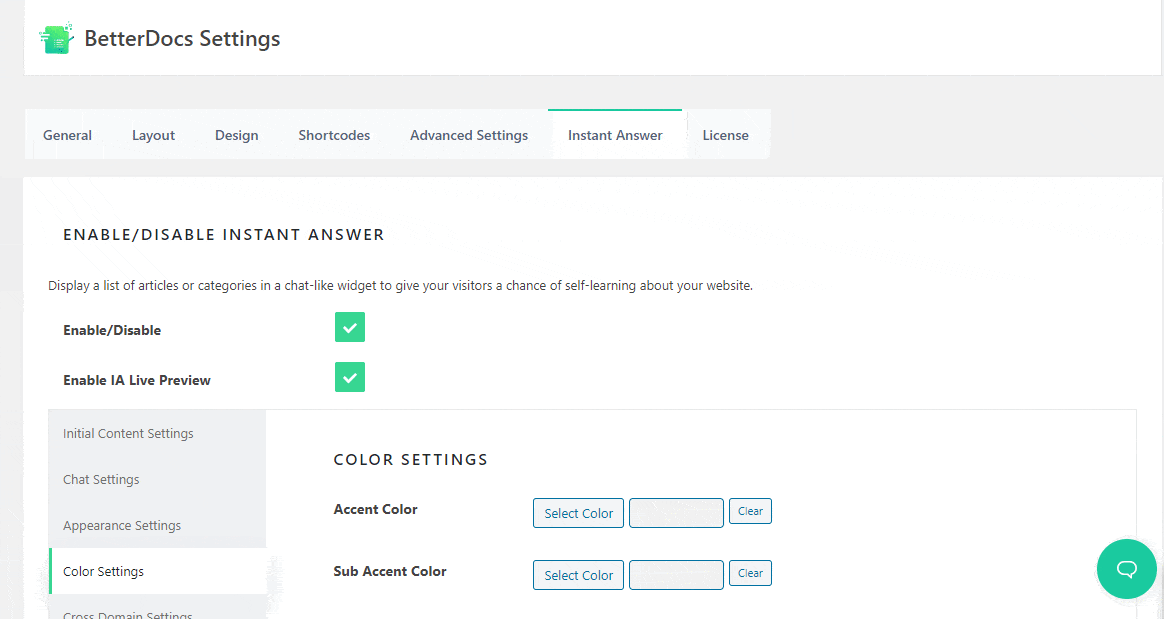1164x619 pixels.
Task: Open Chat Settings in sidebar
Action: click(101, 480)
